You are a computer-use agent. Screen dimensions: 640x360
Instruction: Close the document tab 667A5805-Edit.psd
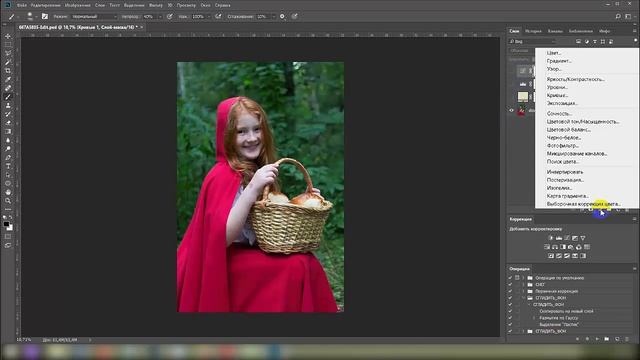142,27
